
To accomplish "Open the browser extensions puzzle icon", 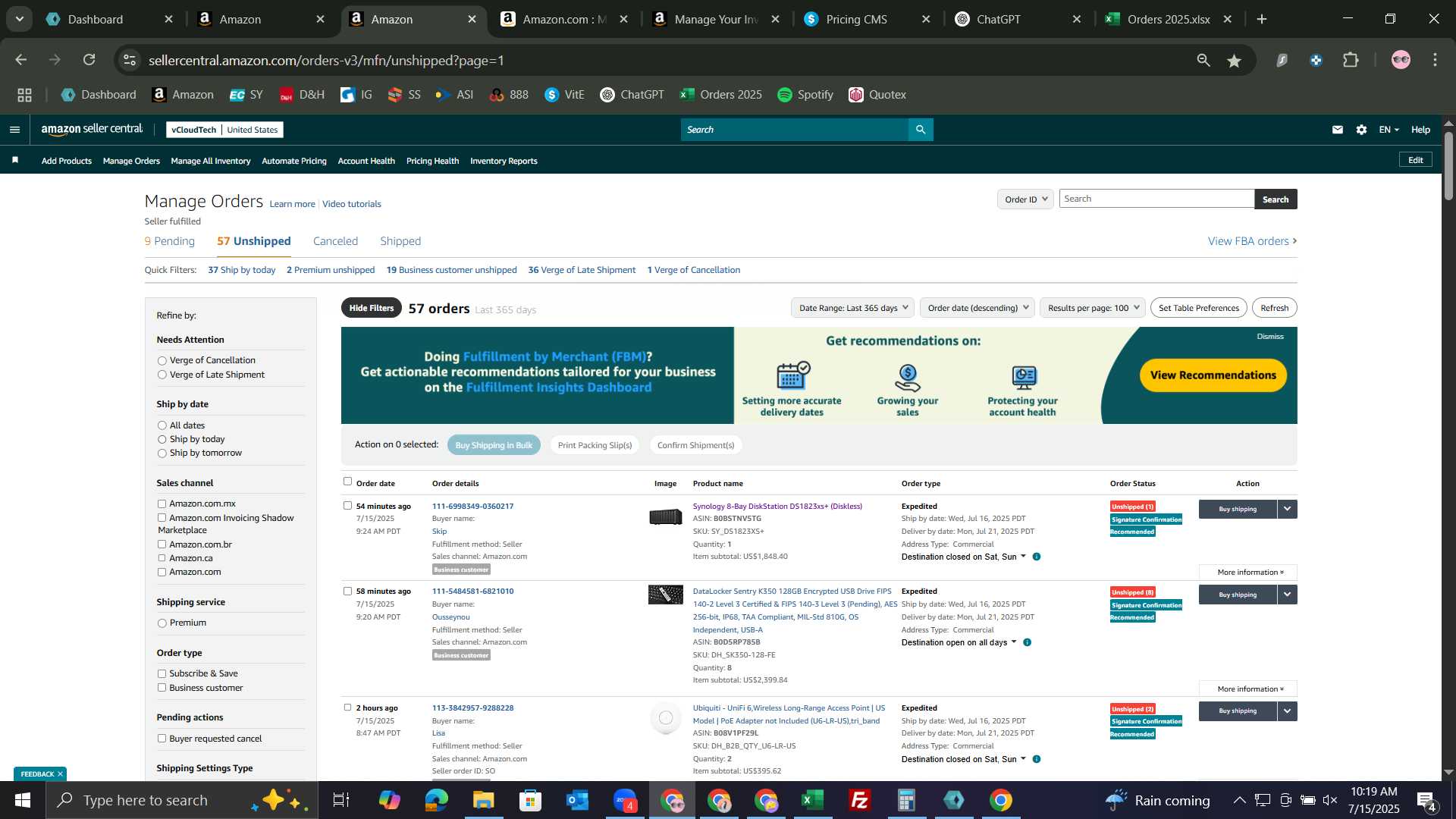I will coord(1351,60).
